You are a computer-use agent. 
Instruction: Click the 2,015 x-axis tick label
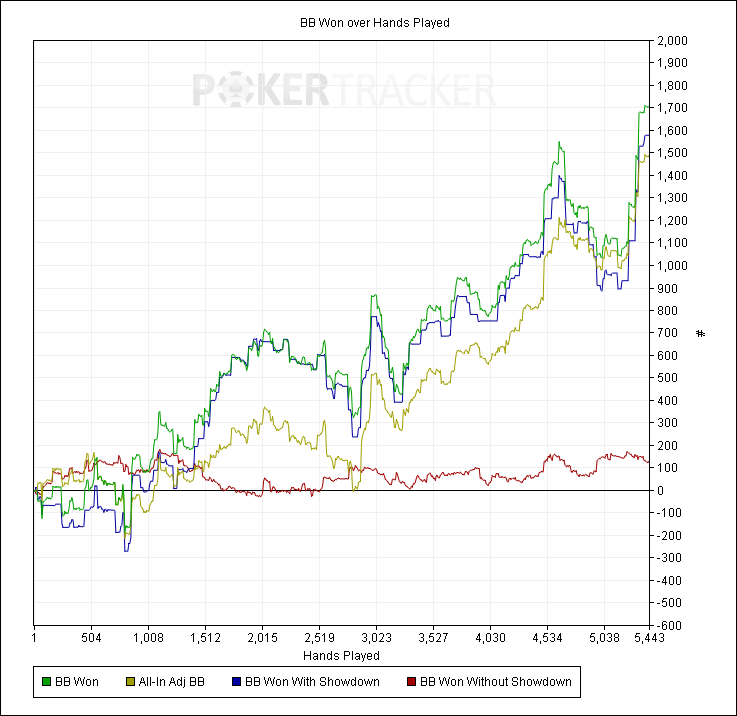(x=262, y=638)
